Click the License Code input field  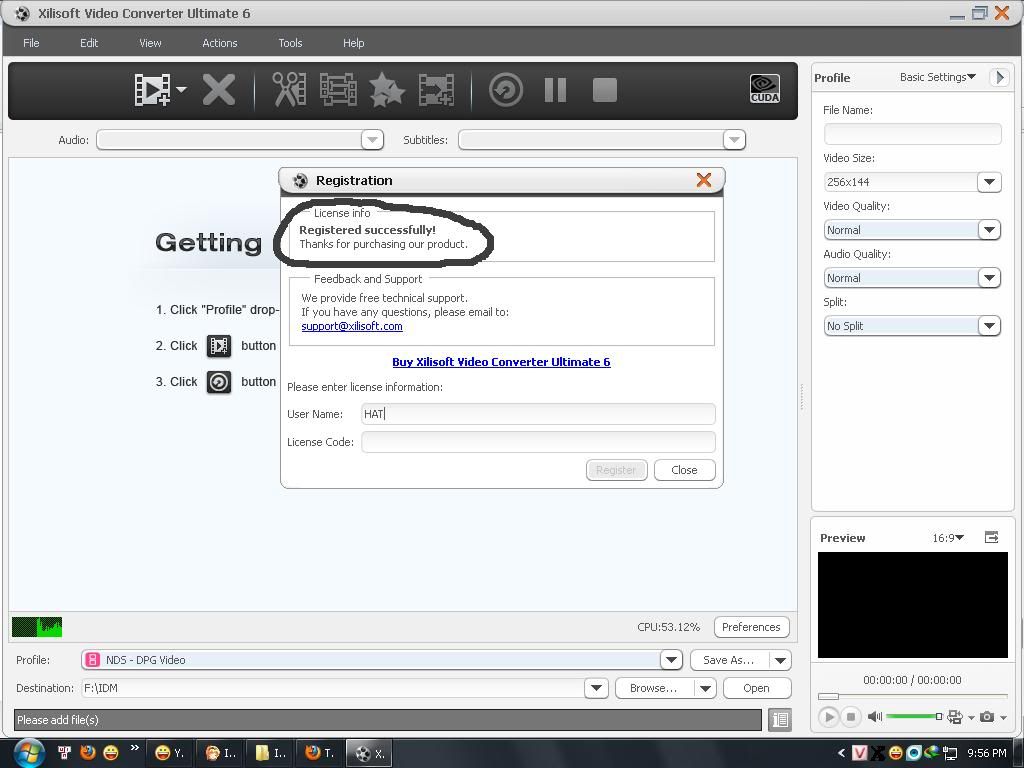coord(538,442)
